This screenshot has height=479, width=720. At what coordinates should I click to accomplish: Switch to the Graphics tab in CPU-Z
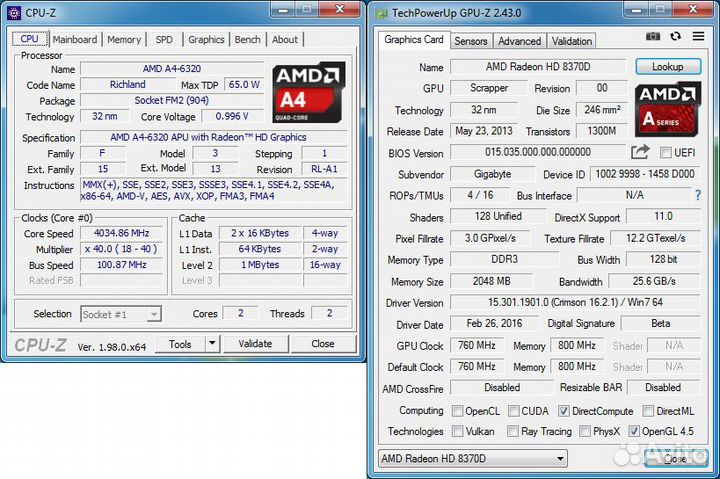pos(206,39)
